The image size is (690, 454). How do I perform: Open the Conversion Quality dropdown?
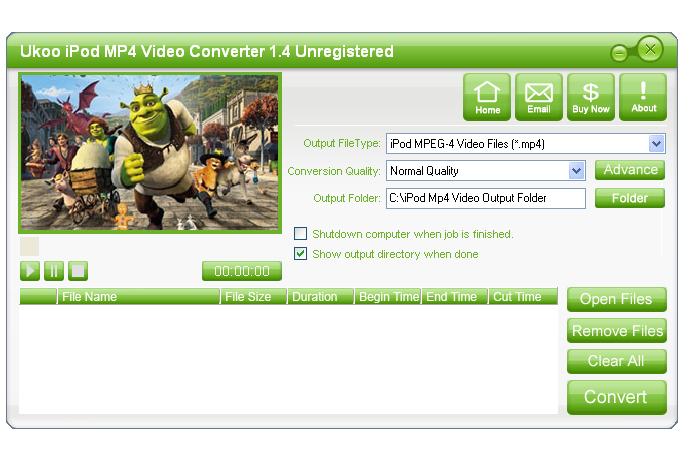(x=576, y=171)
